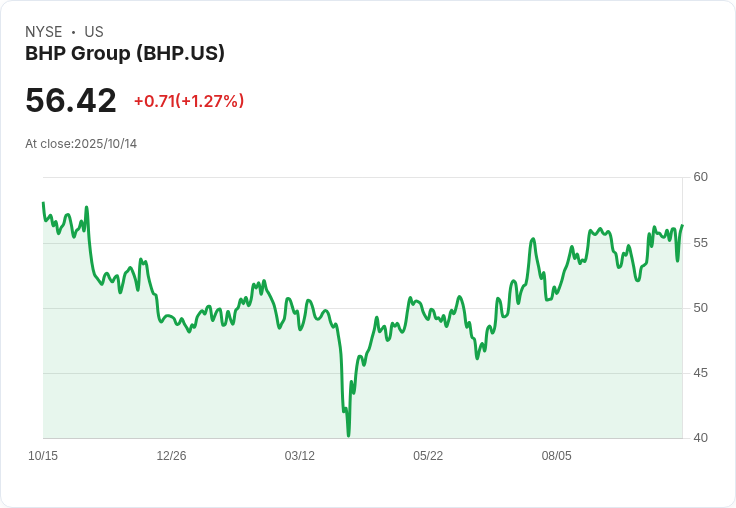This screenshot has width=736, height=508.
Task: Pick the 05/22 date on the x-axis
Action: click(x=428, y=456)
